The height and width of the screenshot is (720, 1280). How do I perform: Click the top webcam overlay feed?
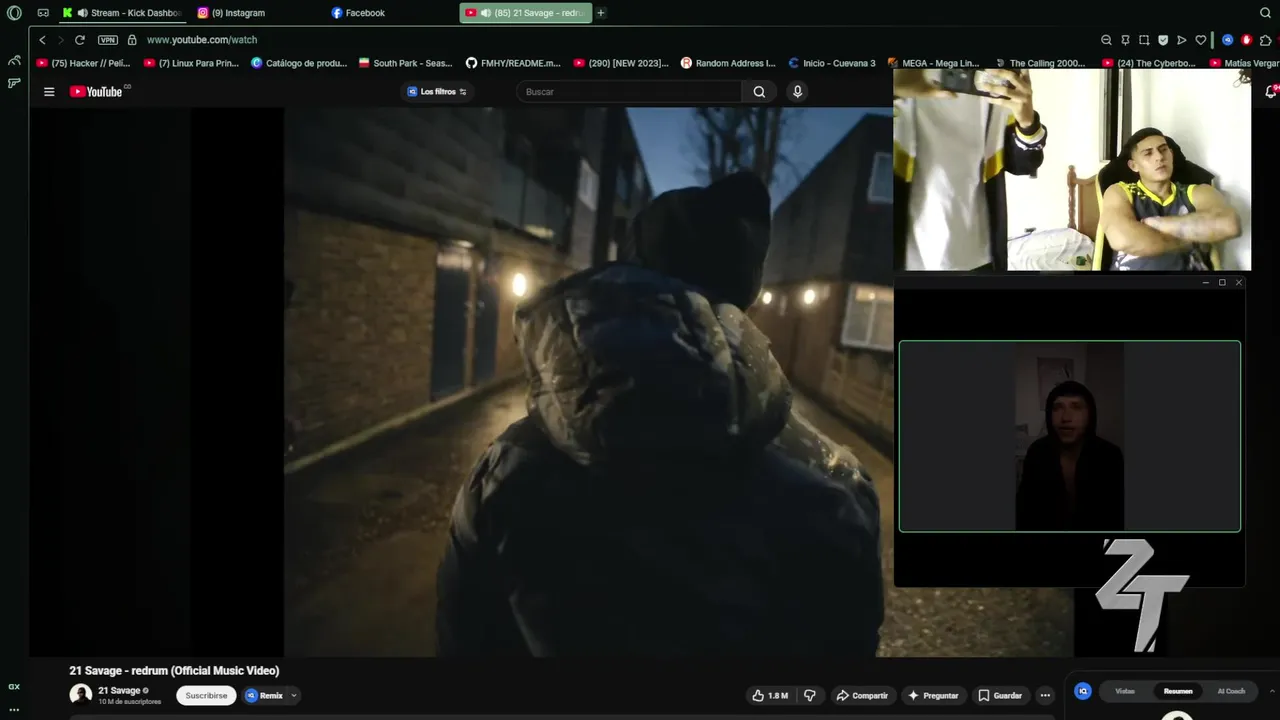[x=1072, y=170]
